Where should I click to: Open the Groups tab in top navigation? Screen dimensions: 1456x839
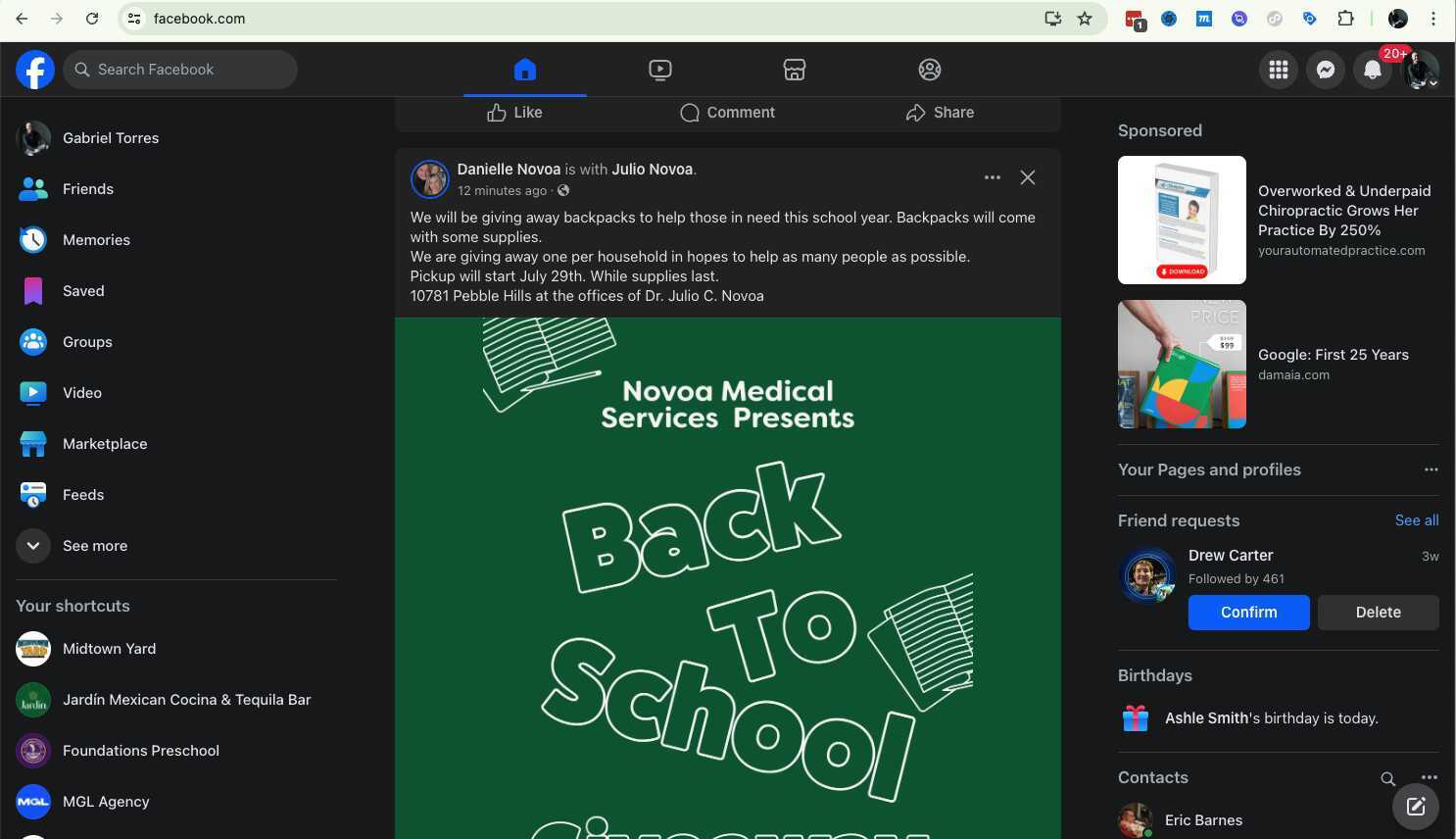tap(930, 70)
